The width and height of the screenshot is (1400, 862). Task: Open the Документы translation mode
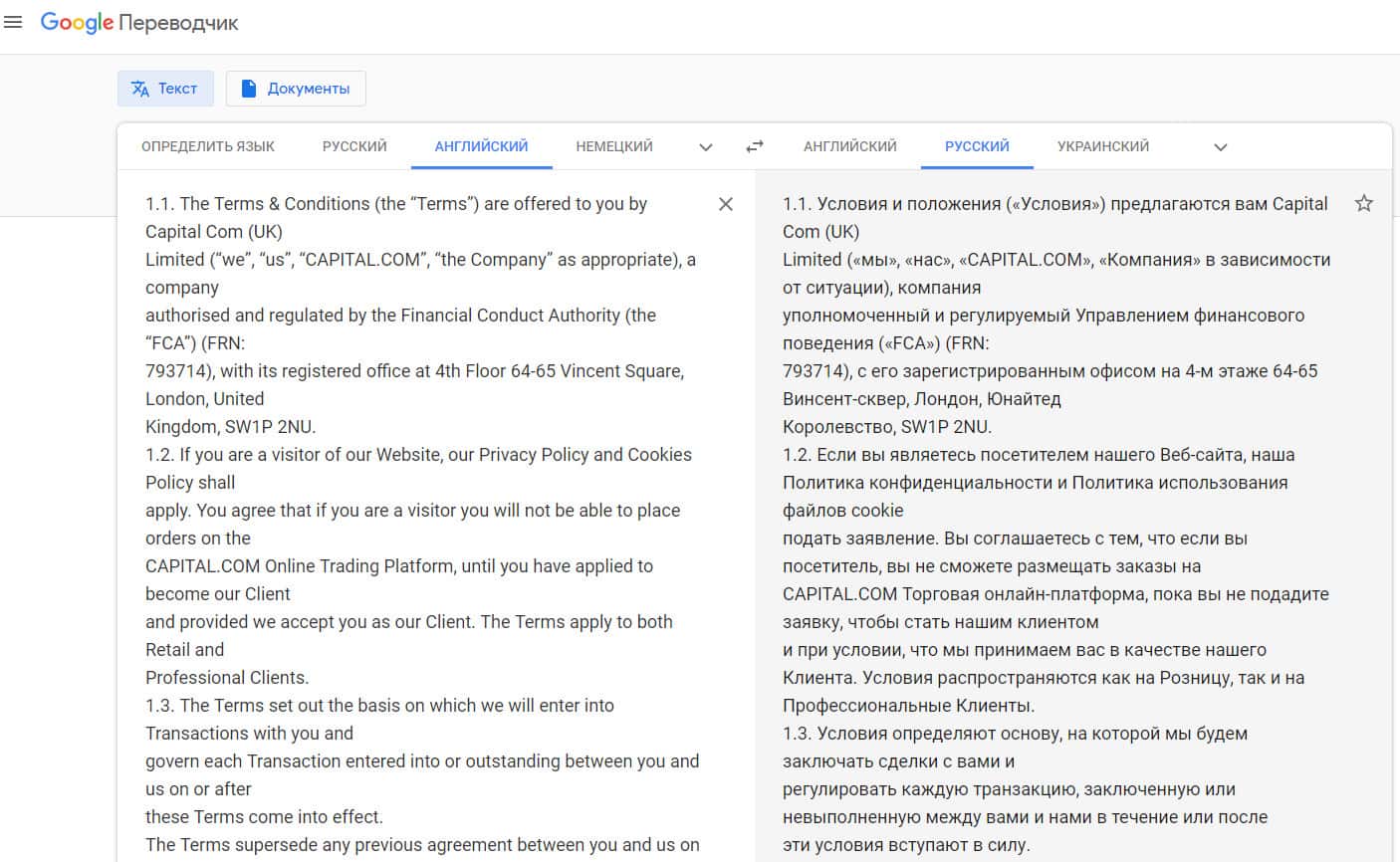pos(296,89)
